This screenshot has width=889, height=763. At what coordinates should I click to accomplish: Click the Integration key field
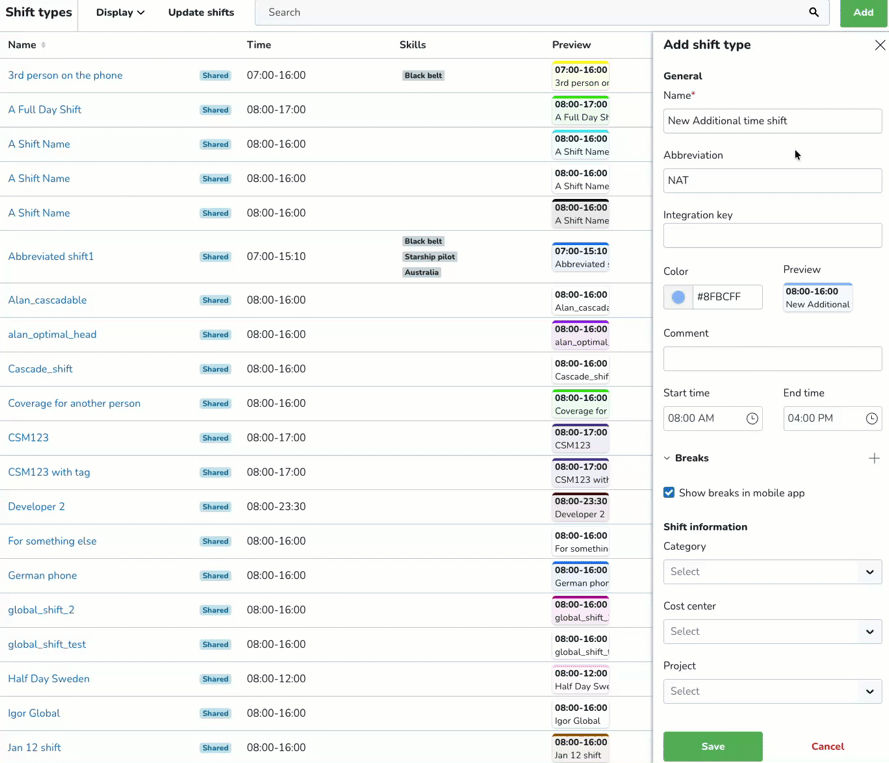pos(772,235)
